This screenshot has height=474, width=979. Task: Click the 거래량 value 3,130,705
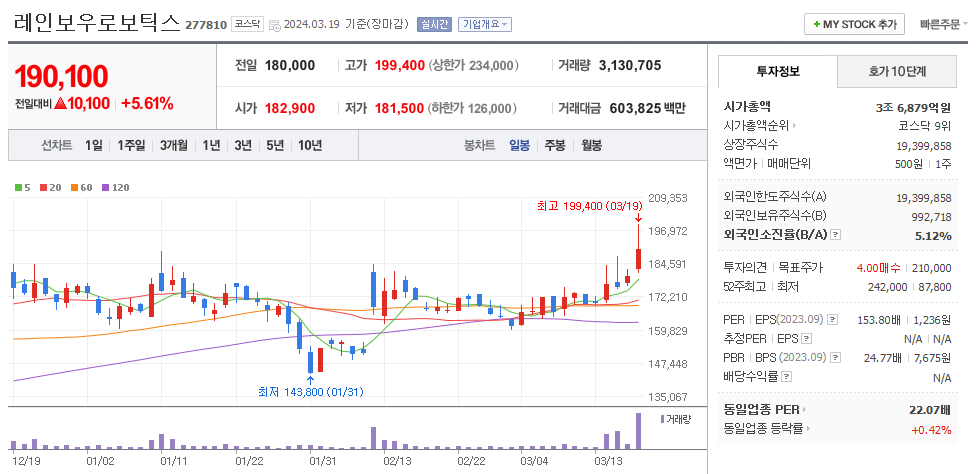click(x=630, y=66)
